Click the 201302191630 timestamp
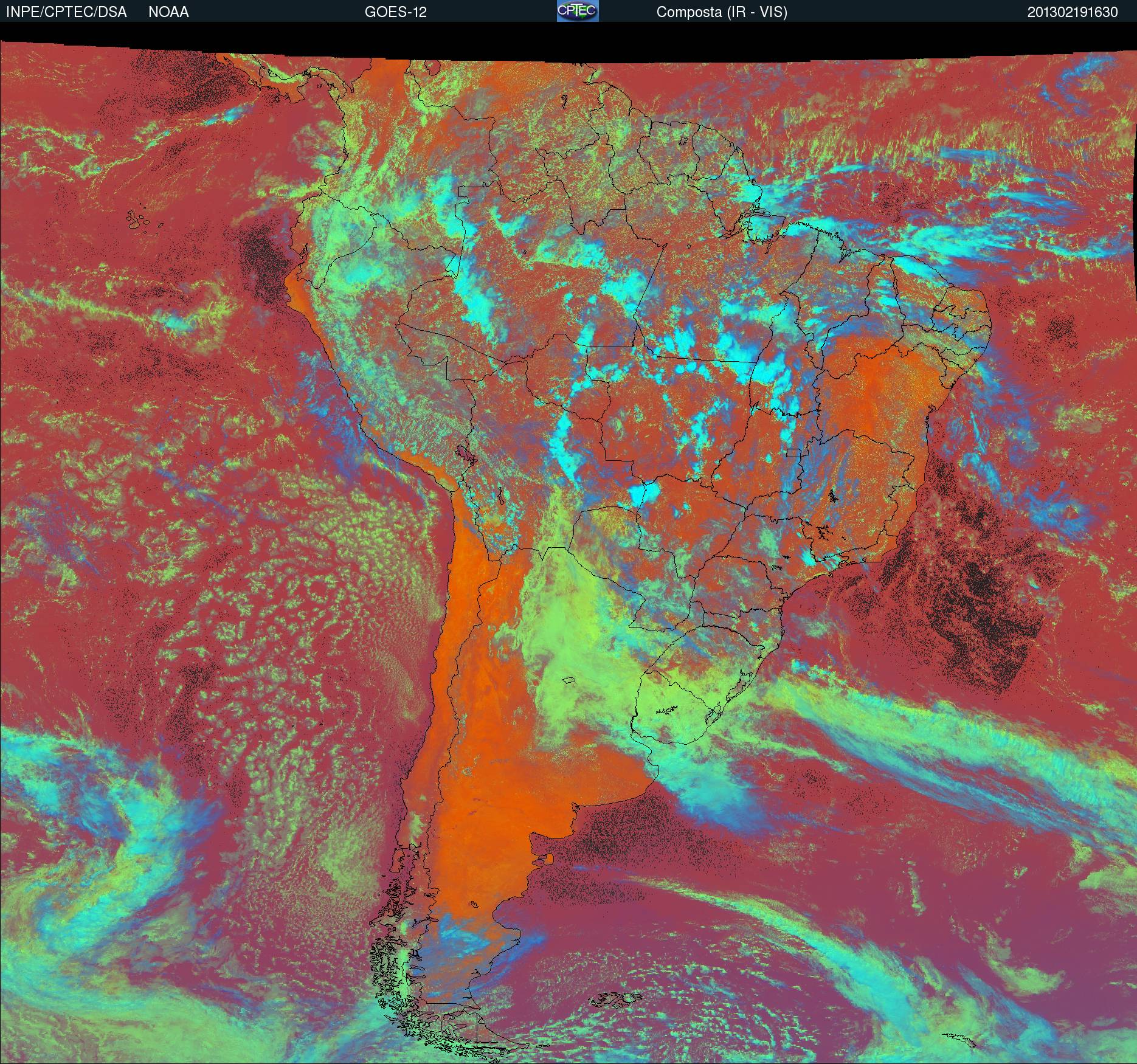 click(1073, 12)
